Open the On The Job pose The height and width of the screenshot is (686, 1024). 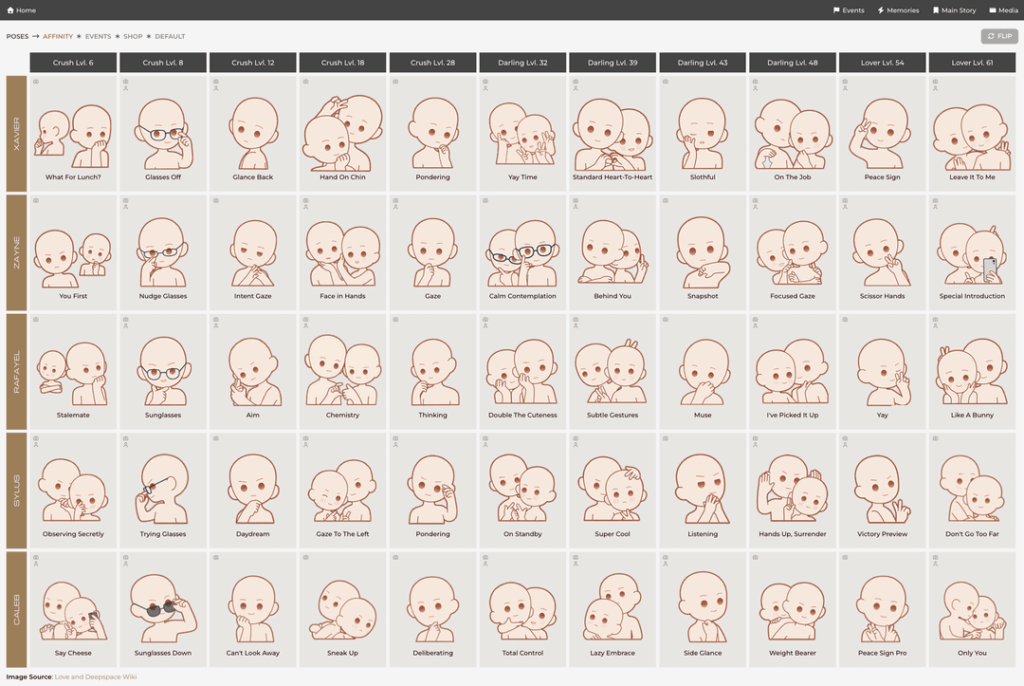tap(792, 133)
